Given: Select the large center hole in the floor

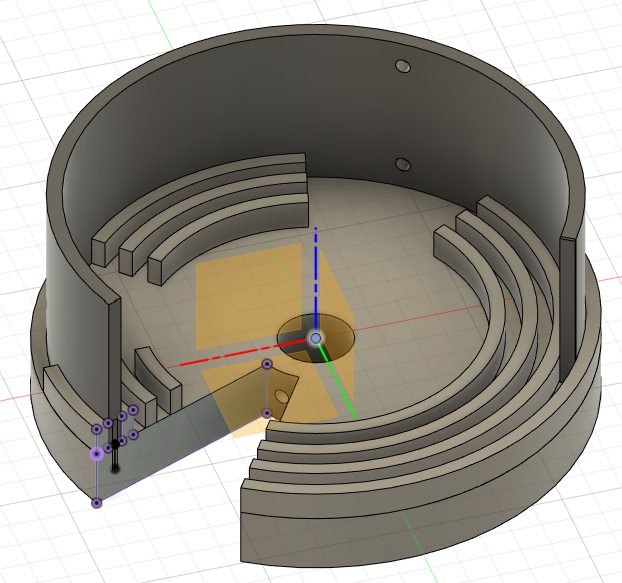Looking at the screenshot, I should pyautogui.click(x=315, y=338).
